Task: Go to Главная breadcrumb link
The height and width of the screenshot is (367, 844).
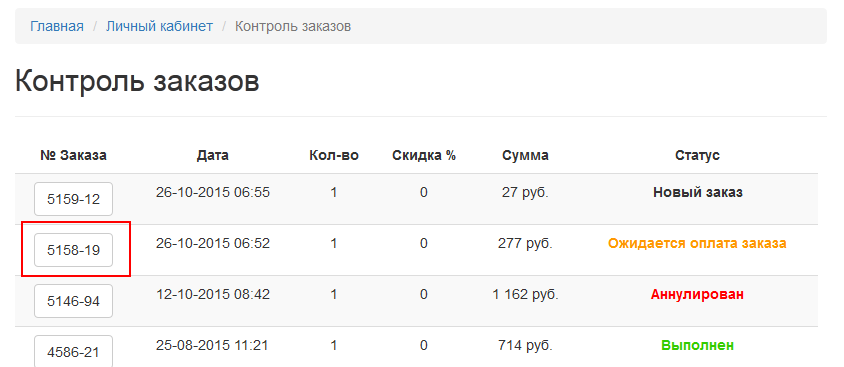Action: coord(57,26)
